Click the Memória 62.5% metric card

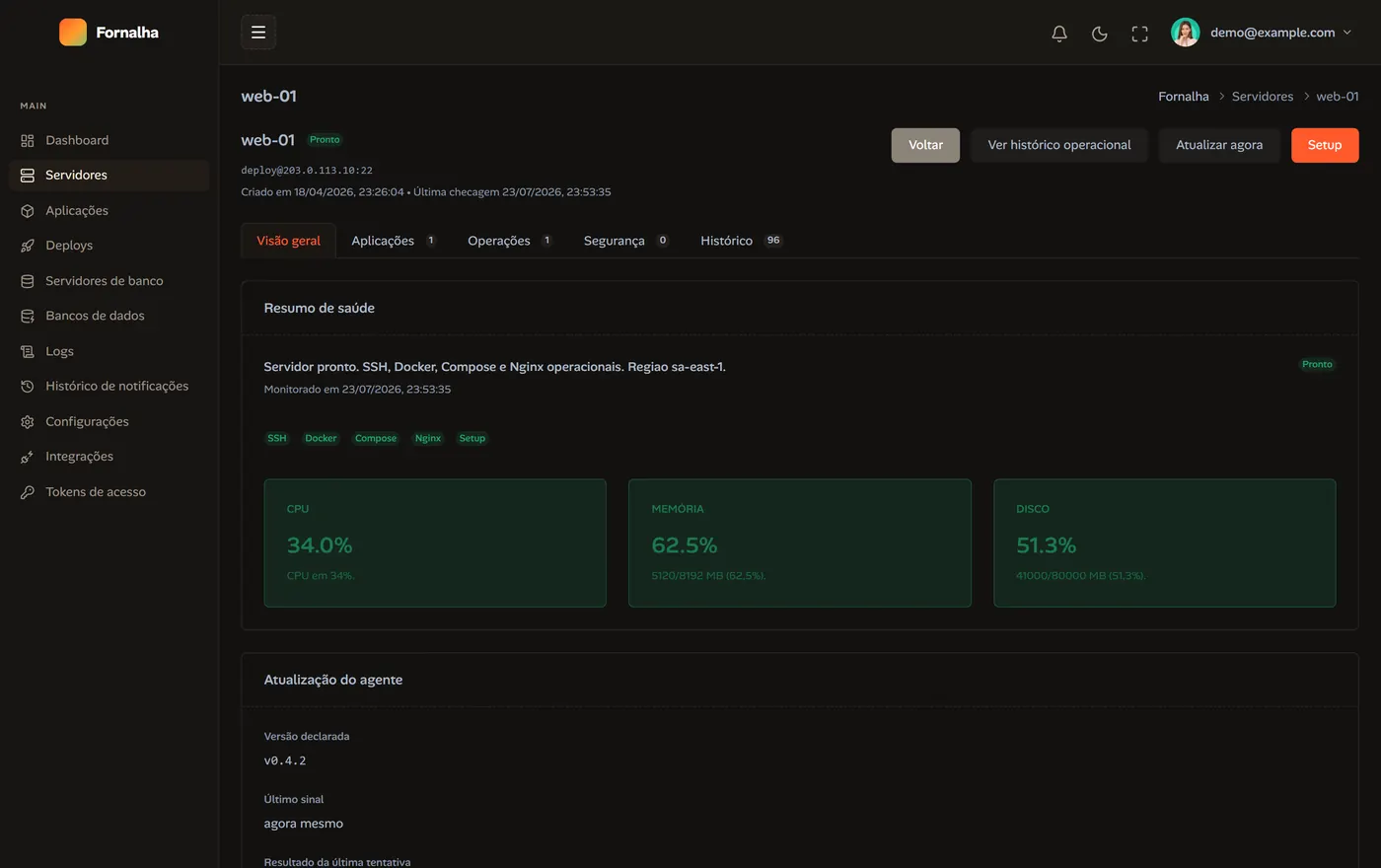coord(800,542)
